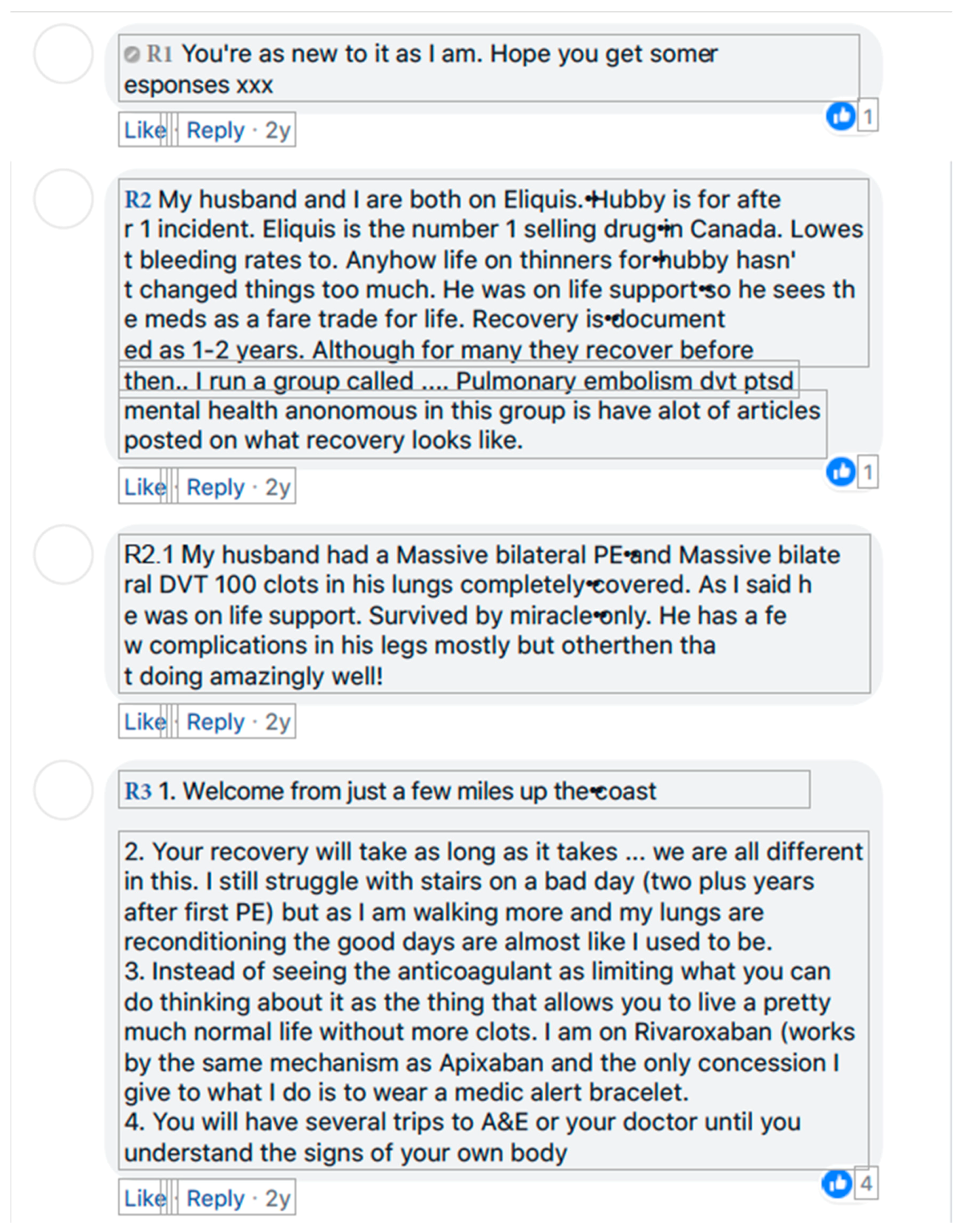The image size is (963, 1232).
Task: Reply to R2's Eliquis comment
Action: [216, 487]
